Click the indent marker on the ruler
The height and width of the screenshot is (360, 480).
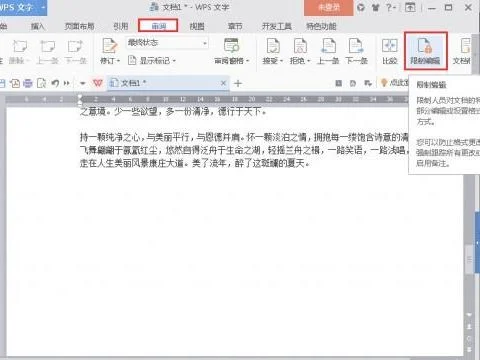point(80,99)
